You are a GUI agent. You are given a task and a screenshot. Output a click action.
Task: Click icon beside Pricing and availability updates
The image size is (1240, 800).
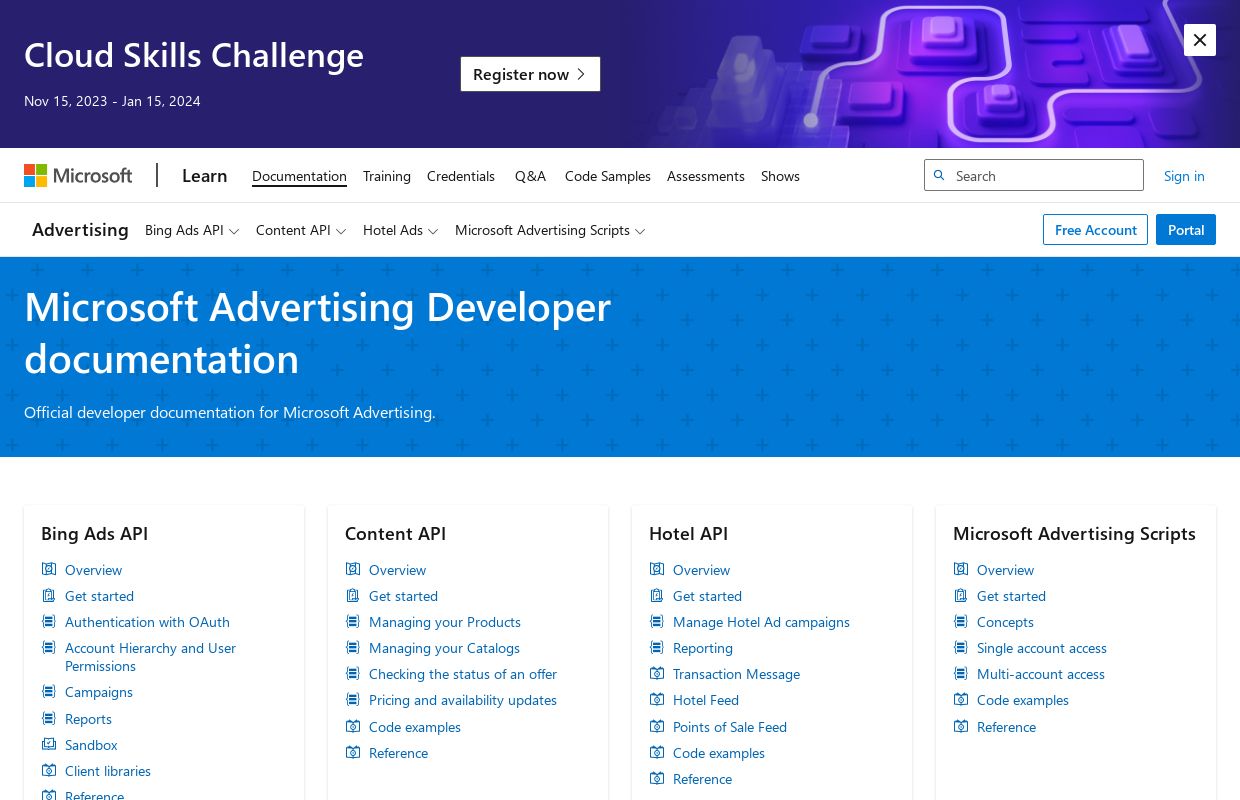coord(353,699)
